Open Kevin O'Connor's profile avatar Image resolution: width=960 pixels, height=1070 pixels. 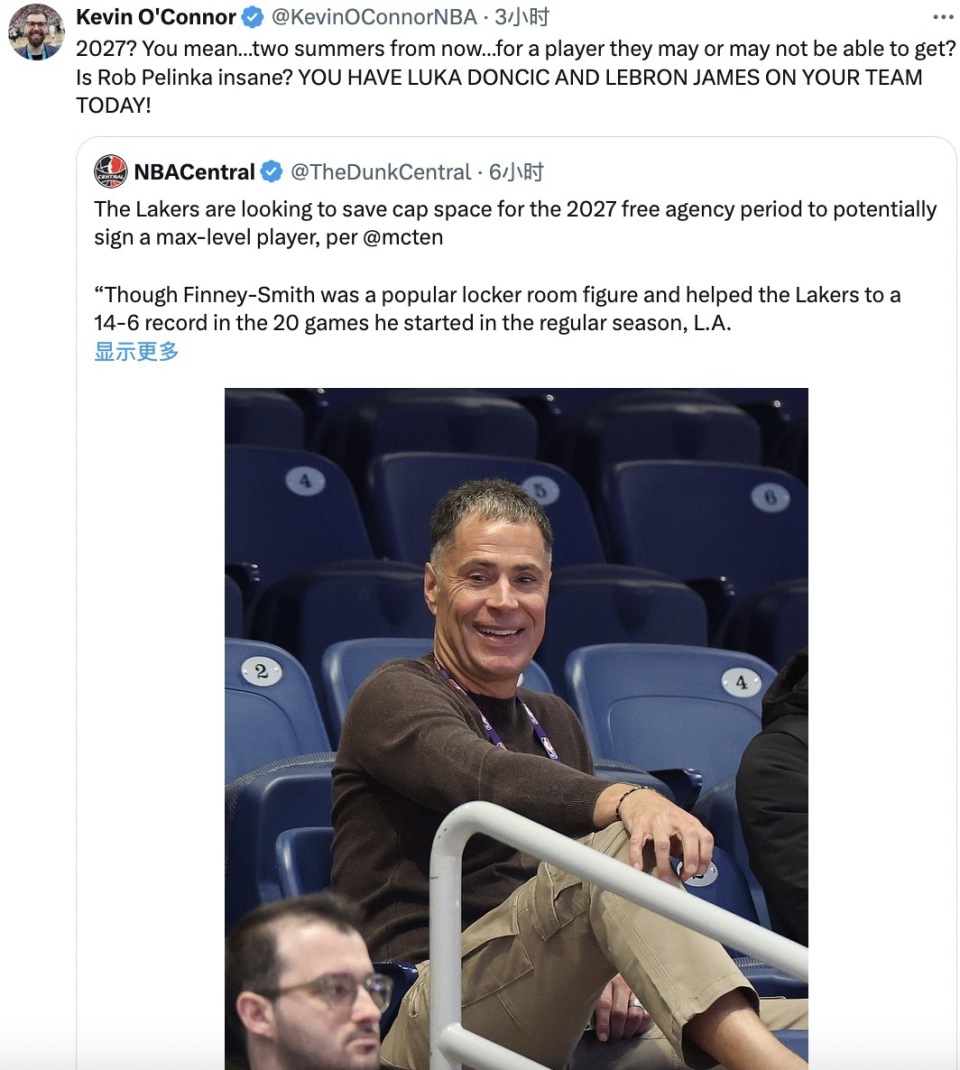pos(36,31)
